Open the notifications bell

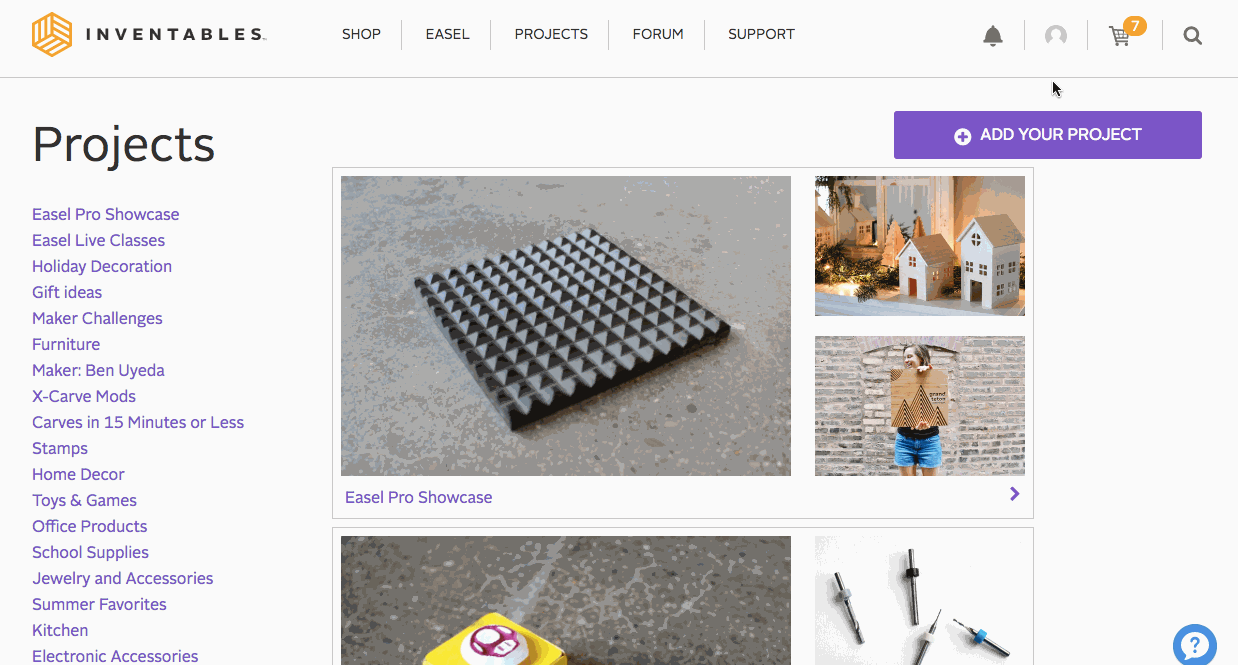[x=992, y=36]
